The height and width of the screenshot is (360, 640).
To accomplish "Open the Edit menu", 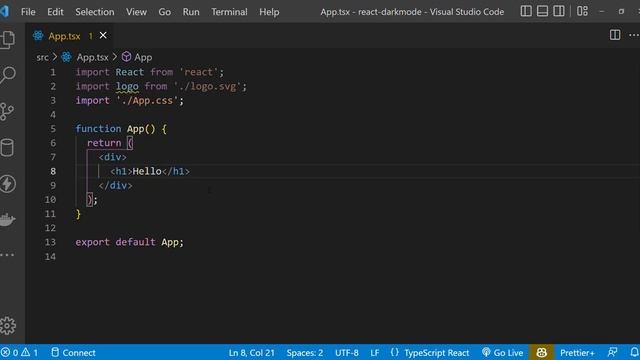I will tap(55, 12).
